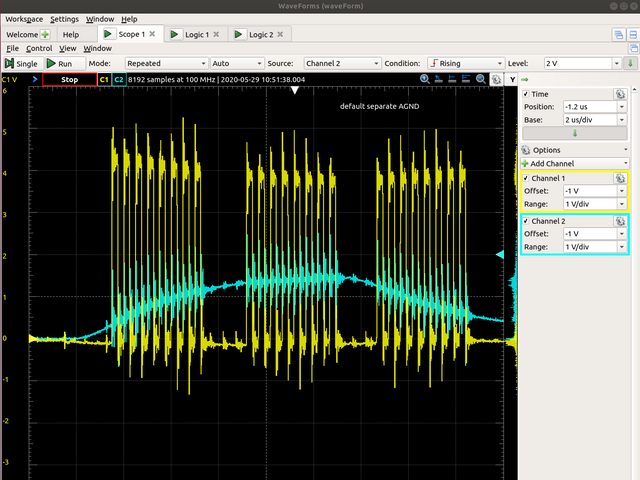The image size is (640, 480).
Task: Open Channel 1 Offset dropdown
Action: [622, 191]
